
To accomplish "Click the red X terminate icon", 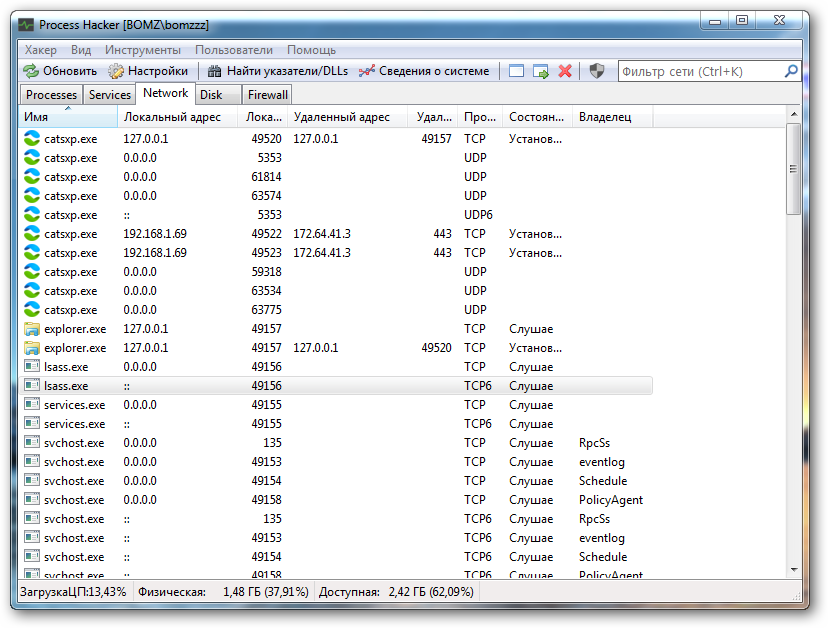I will click(x=565, y=71).
